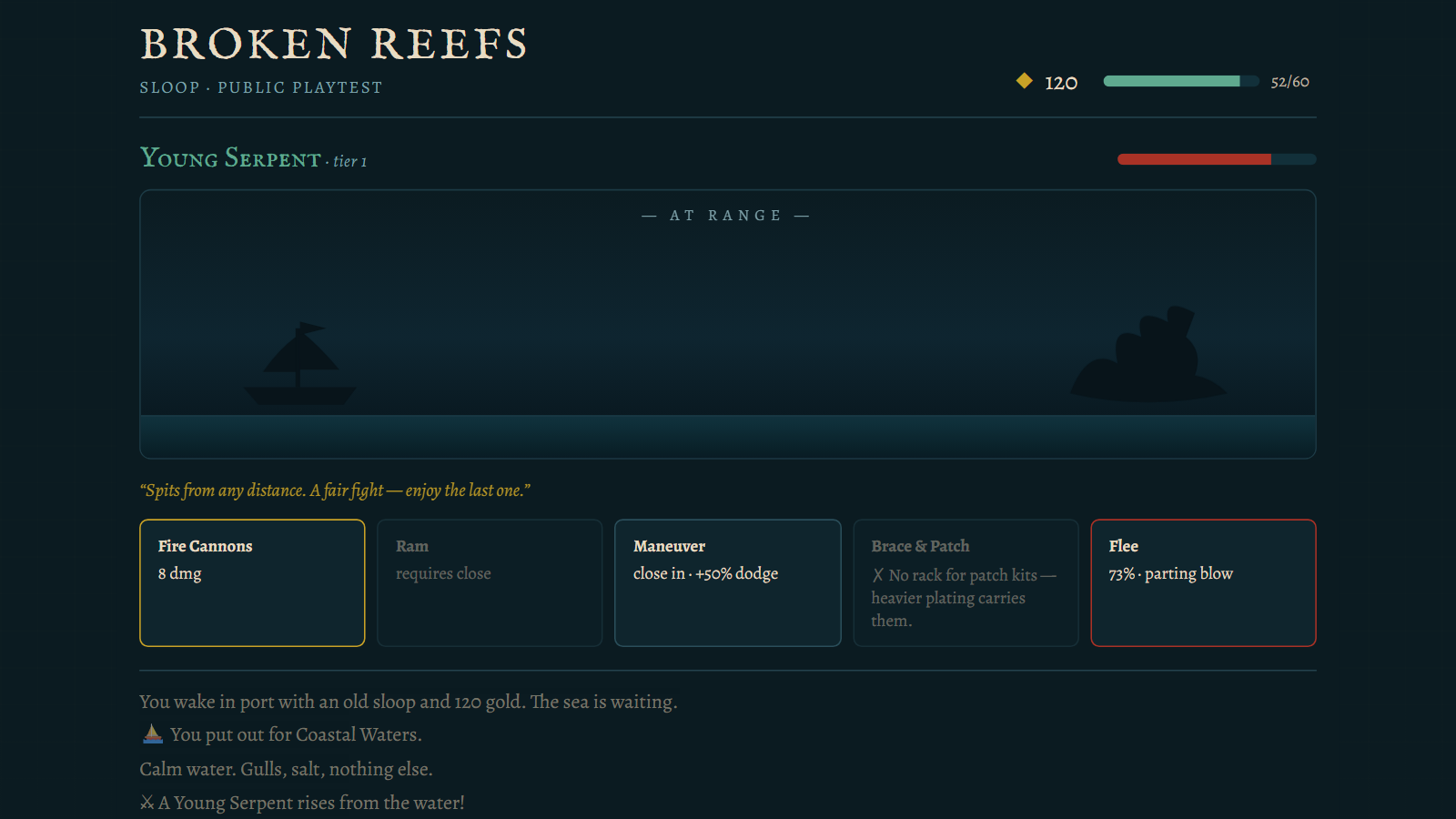Click the player sloop silhouette
The width and height of the screenshot is (1456, 819).
pyautogui.click(x=300, y=364)
